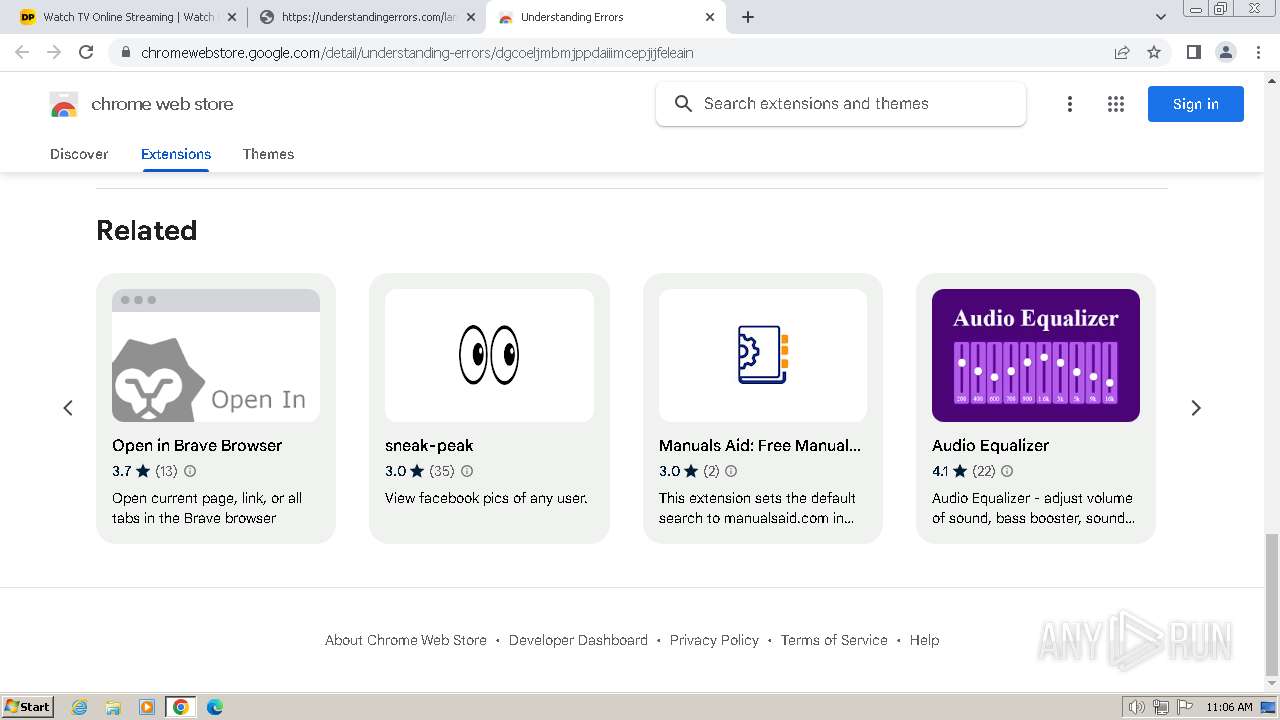Launch Microsoft Edge from the taskbar
The height and width of the screenshot is (720, 1280).
214,707
